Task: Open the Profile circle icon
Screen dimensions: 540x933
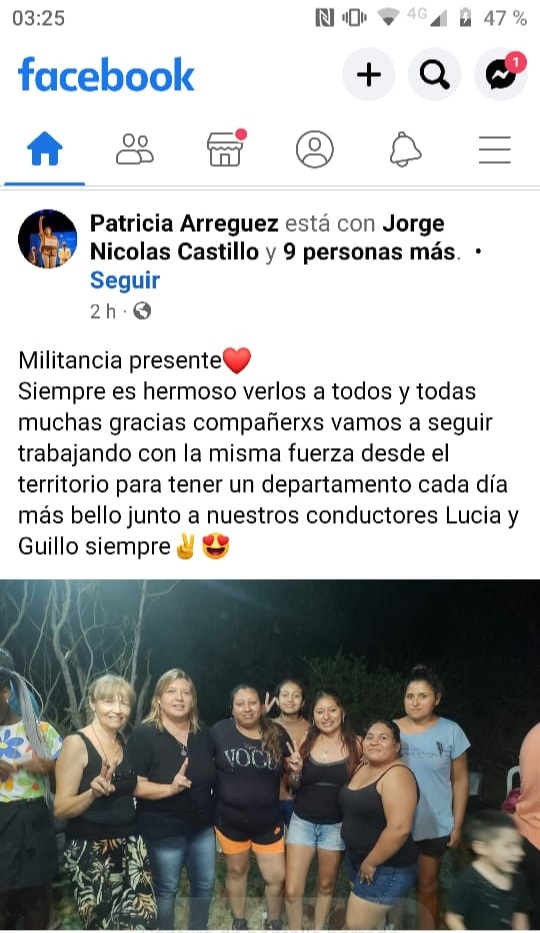Action: pyautogui.click(x=315, y=149)
